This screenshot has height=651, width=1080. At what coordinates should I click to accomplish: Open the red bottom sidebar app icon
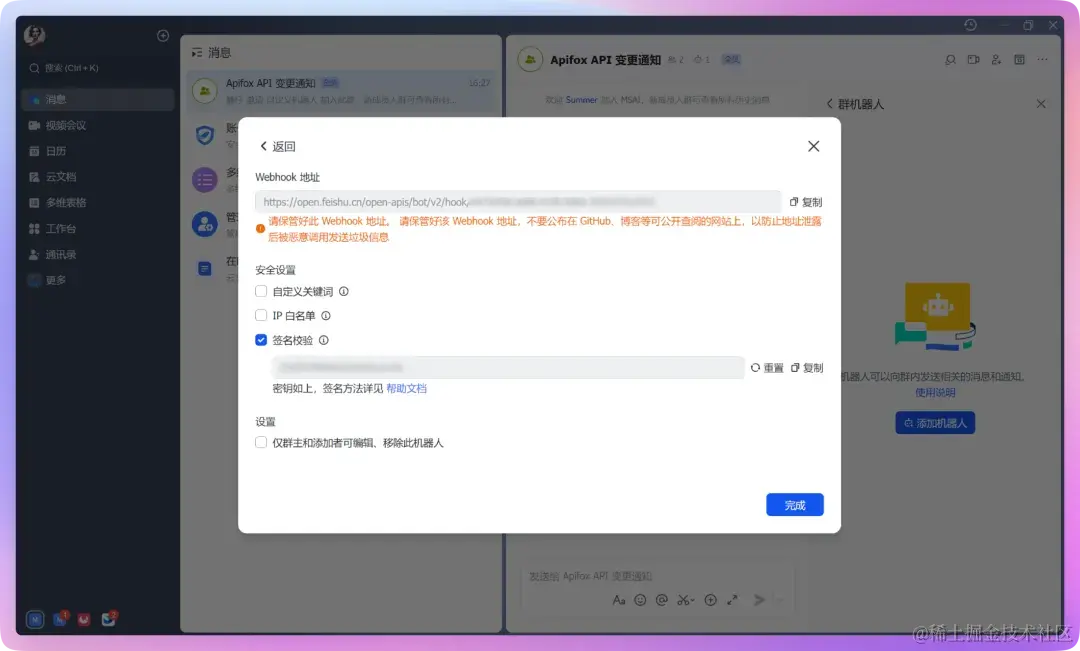83,619
